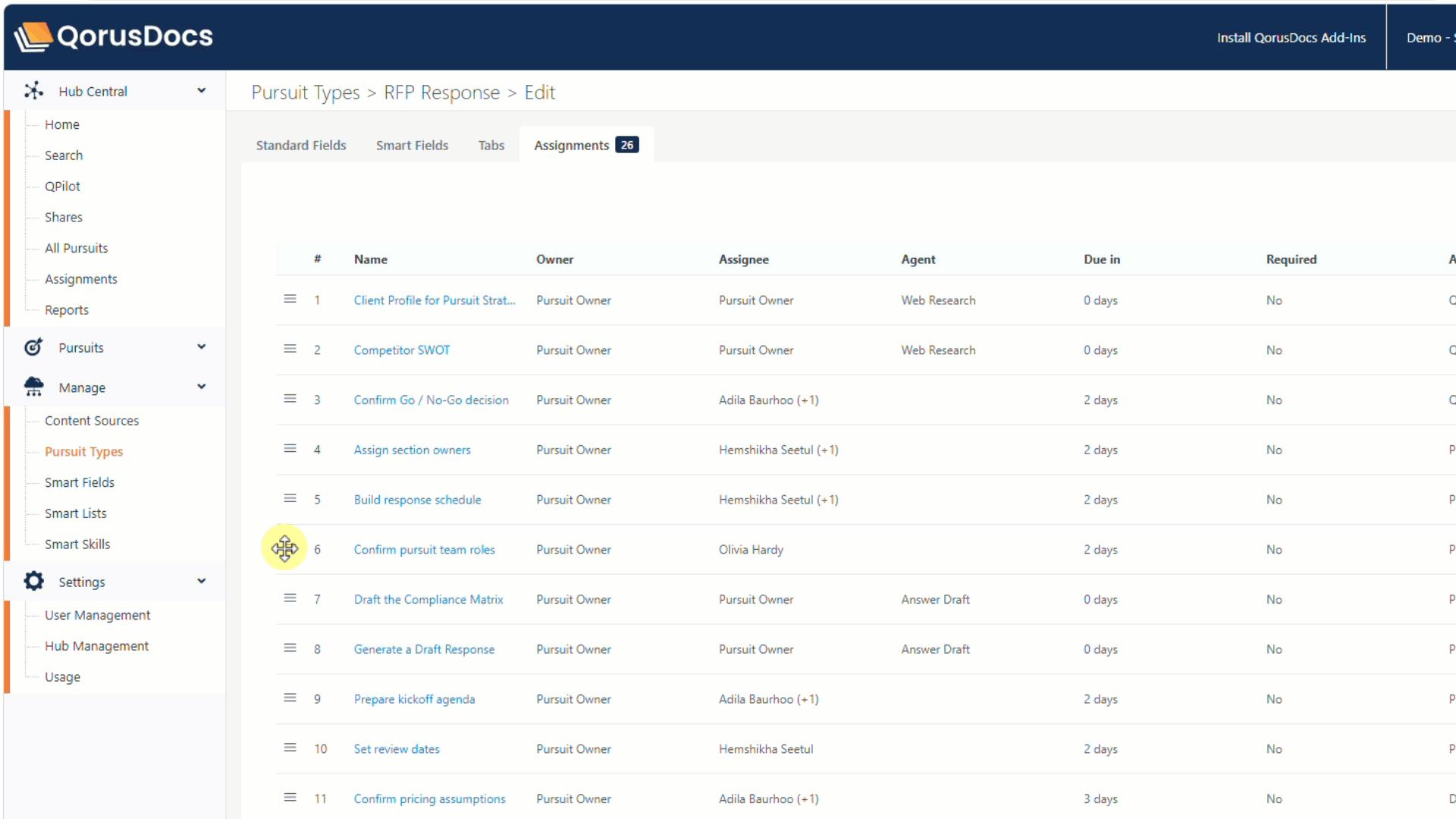Click the Settings gear icon
This screenshot has height=819, width=1456.
click(x=33, y=582)
